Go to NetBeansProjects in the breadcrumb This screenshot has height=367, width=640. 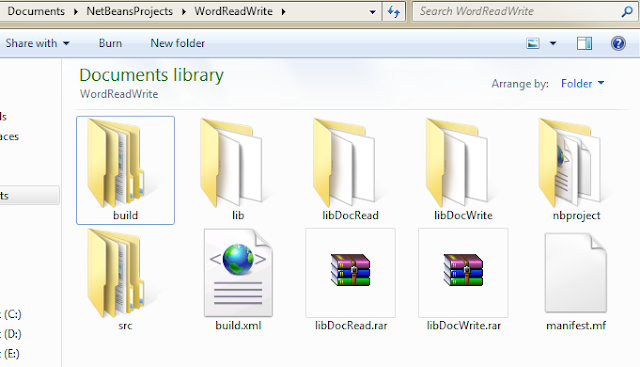coord(129,11)
